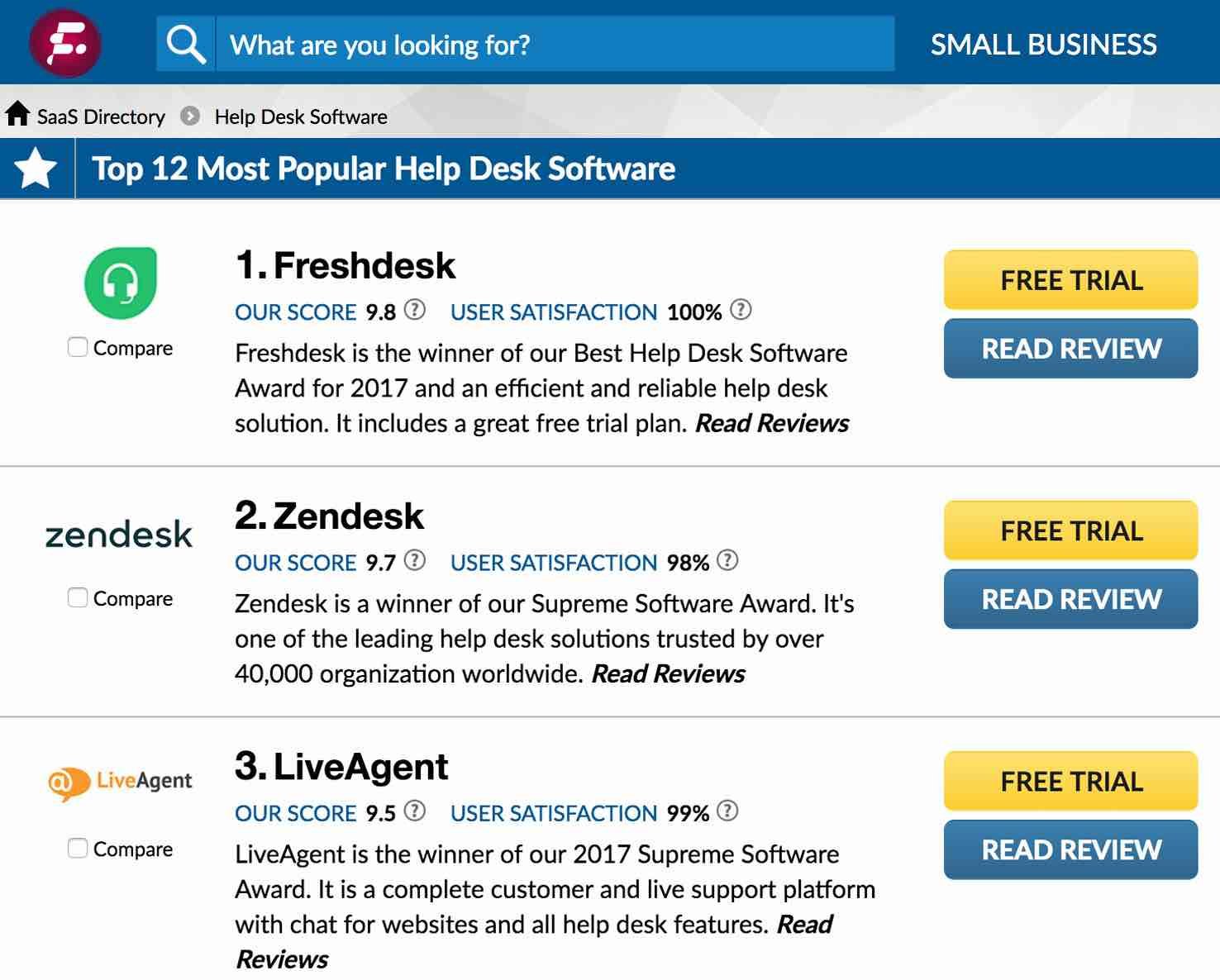Click help icon beside LiveAgent 99% satisfaction
The height and width of the screenshot is (980, 1220).
[x=727, y=811]
